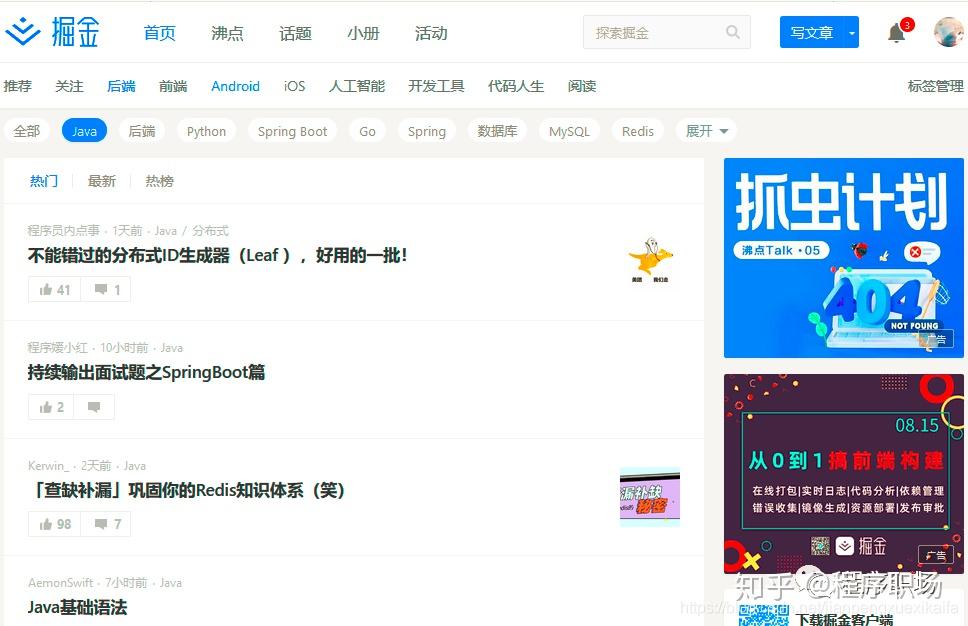Screen dimensions: 968x626
Task: Like the Leaf ID generator article
Action: [x=54, y=290]
